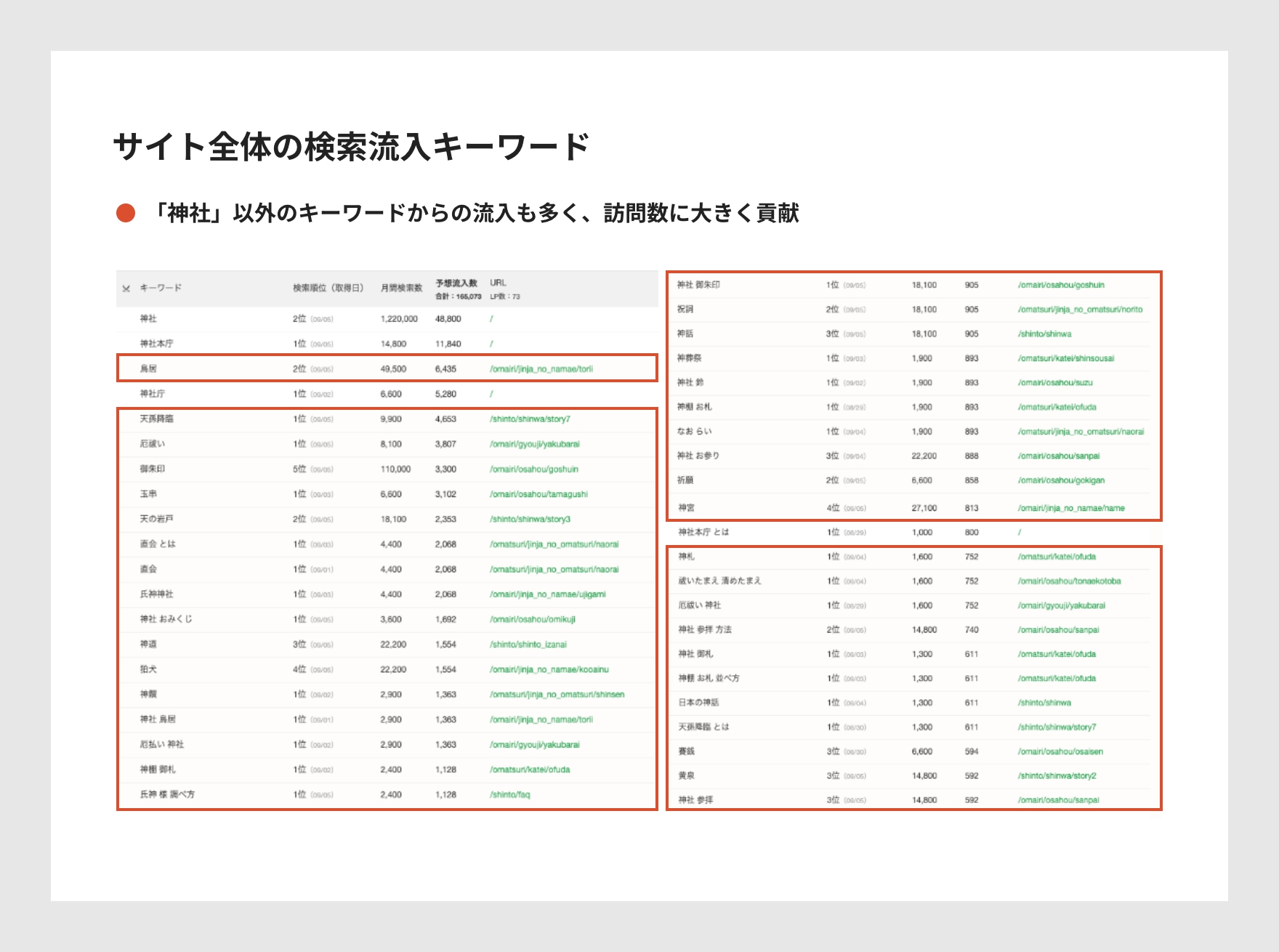The height and width of the screenshot is (952, 1279).
Task: Open the root URL link in 神社庁 row
Action: [492, 394]
